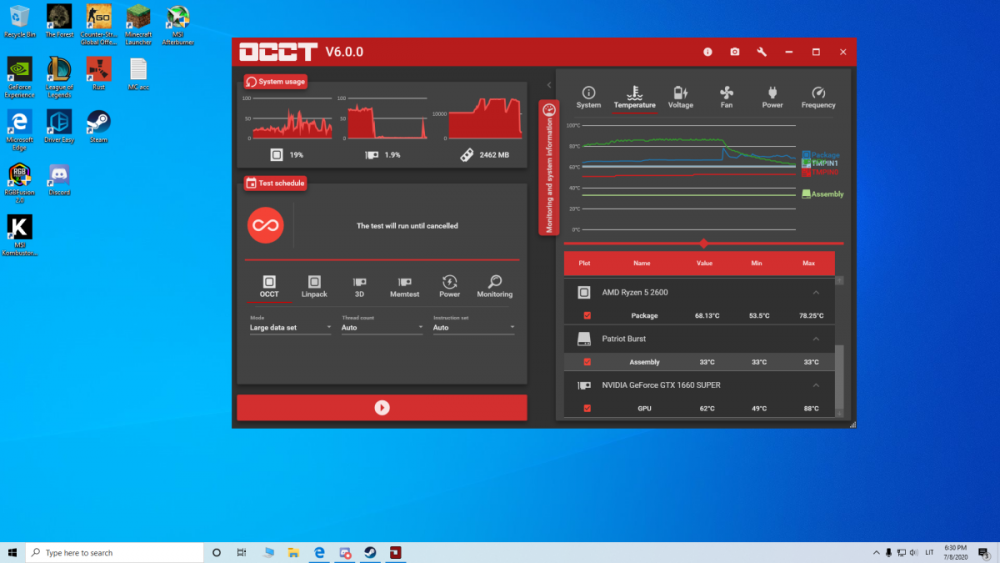The width and height of the screenshot is (1000, 563).
Task: Select the MSI Afterburner desktop shortcut
Action: 178,26
